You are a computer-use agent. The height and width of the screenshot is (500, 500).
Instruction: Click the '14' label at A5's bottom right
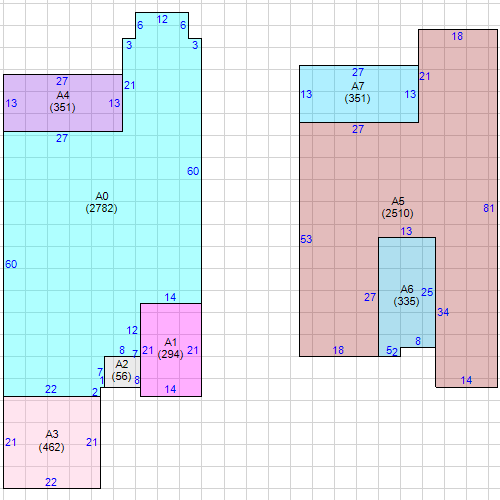coord(466,380)
